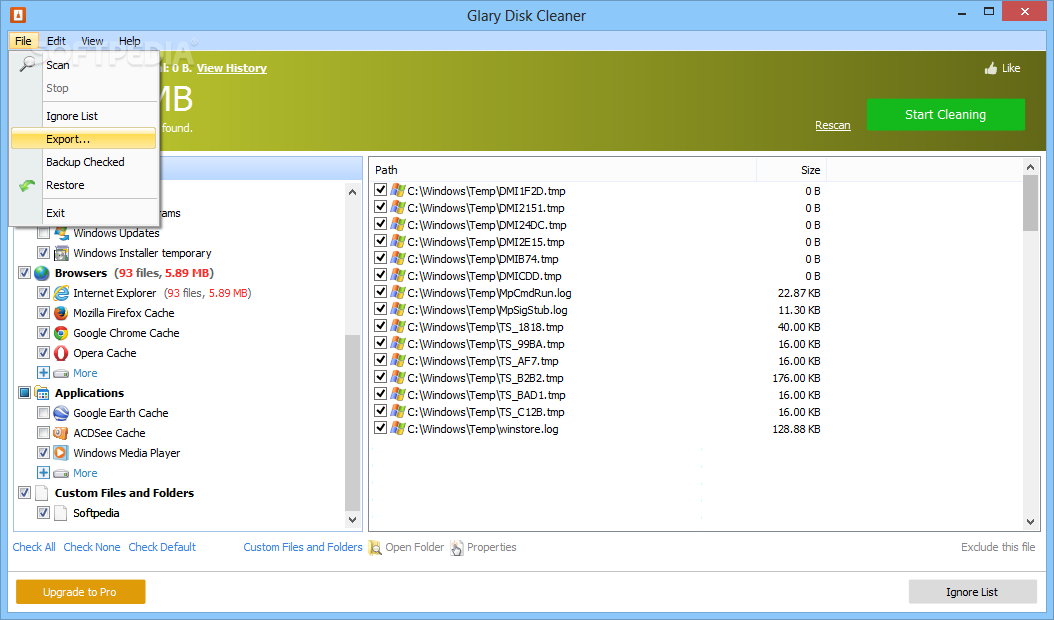Click the Glary Disk Cleaner app icon
The height and width of the screenshot is (620, 1054).
(x=18, y=15)
